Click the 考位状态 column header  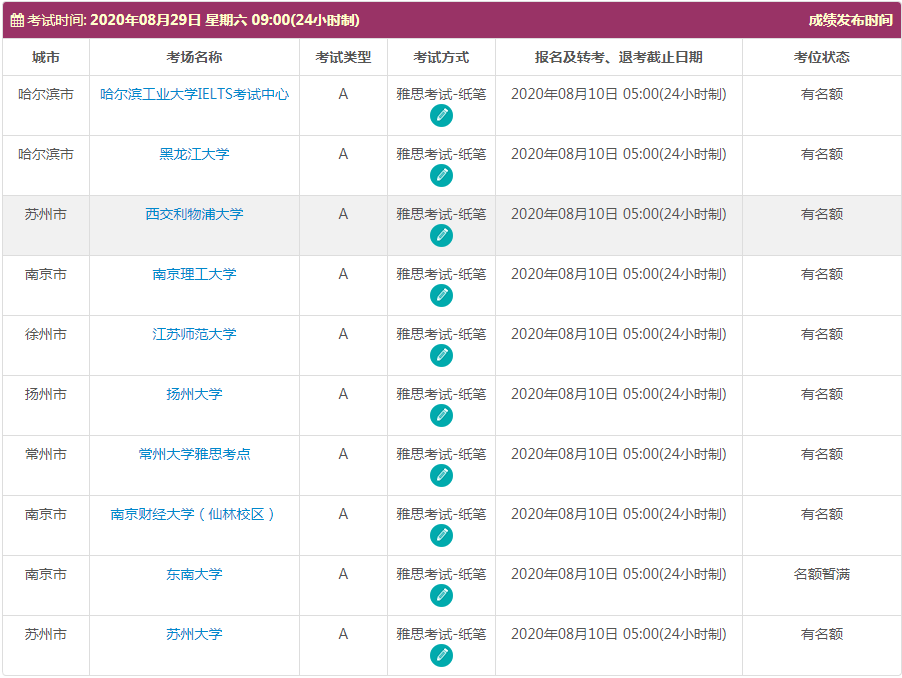(x=821, y=57)
